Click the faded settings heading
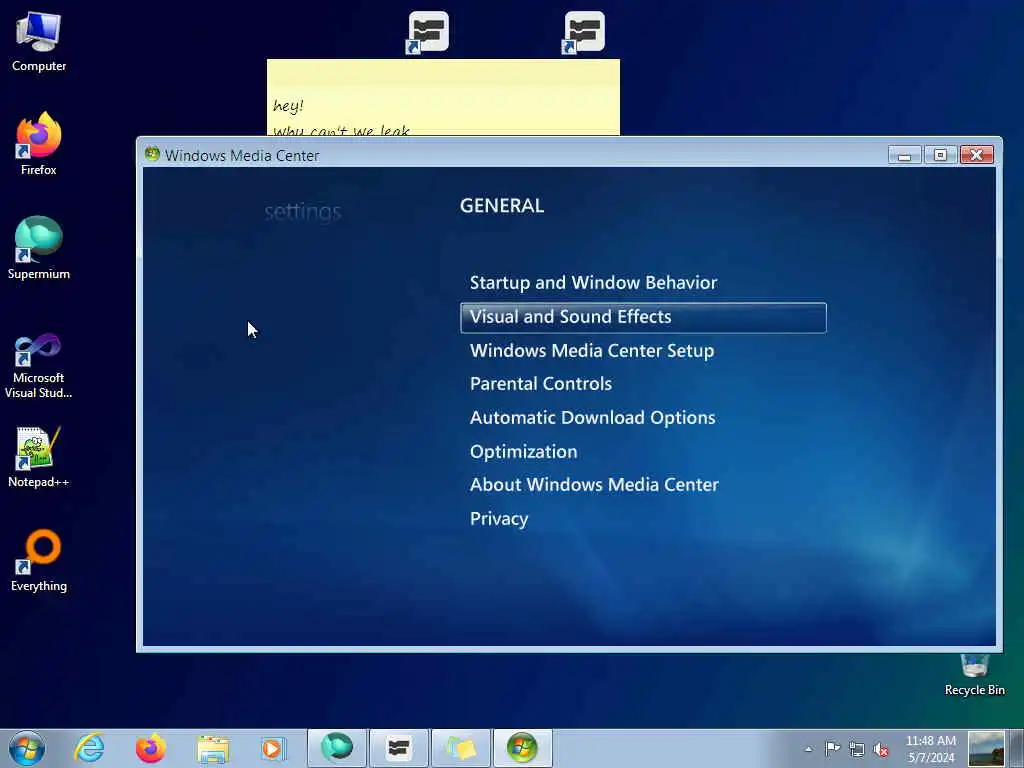The image size is (1024, 768). 302,212
